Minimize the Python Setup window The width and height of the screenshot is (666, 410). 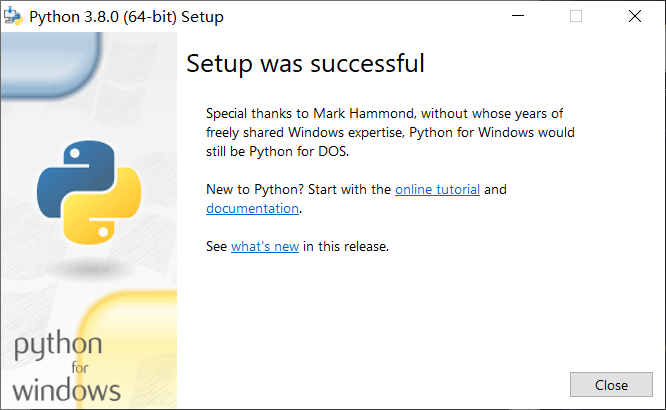517,17
